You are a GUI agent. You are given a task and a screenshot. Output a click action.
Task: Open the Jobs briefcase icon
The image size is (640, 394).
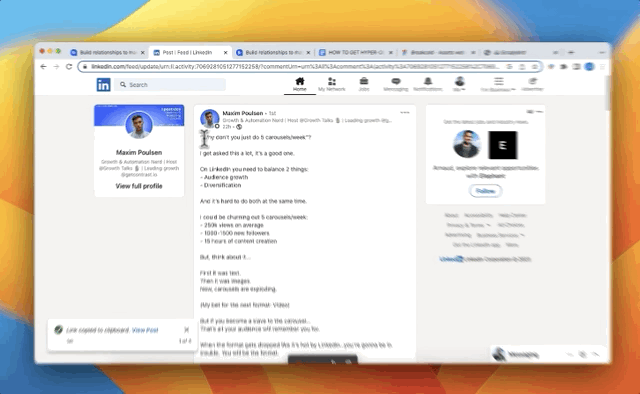coord(364,84)
